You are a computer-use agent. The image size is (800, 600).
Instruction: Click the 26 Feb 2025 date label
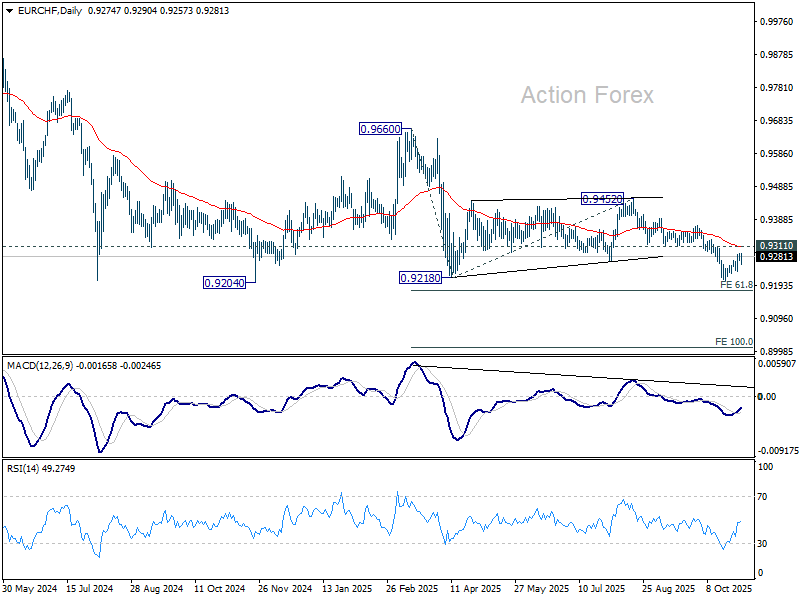[x=412, y=588]
